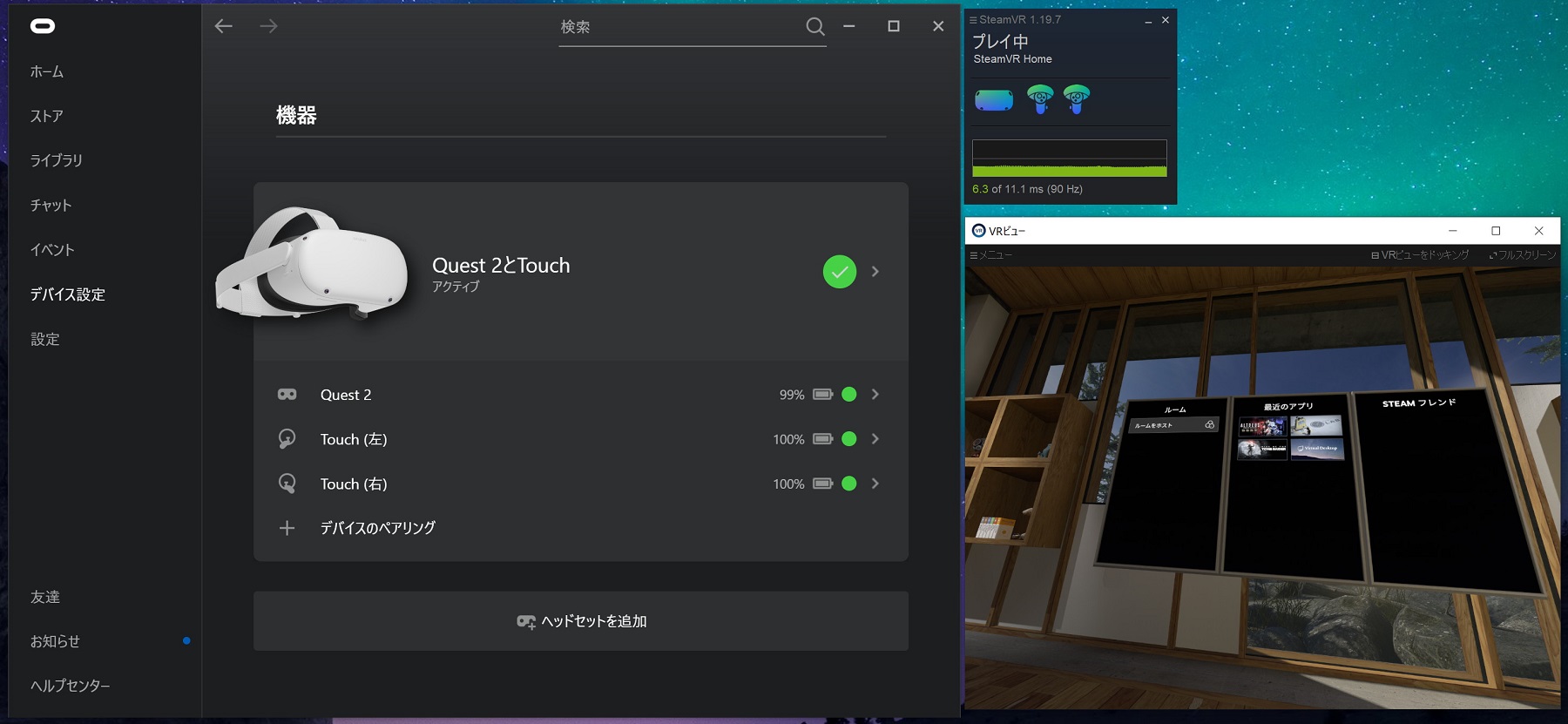Click the Touch (左) green status dot
This screenshot has width=1568, height=724.
[x=849, y=439]
